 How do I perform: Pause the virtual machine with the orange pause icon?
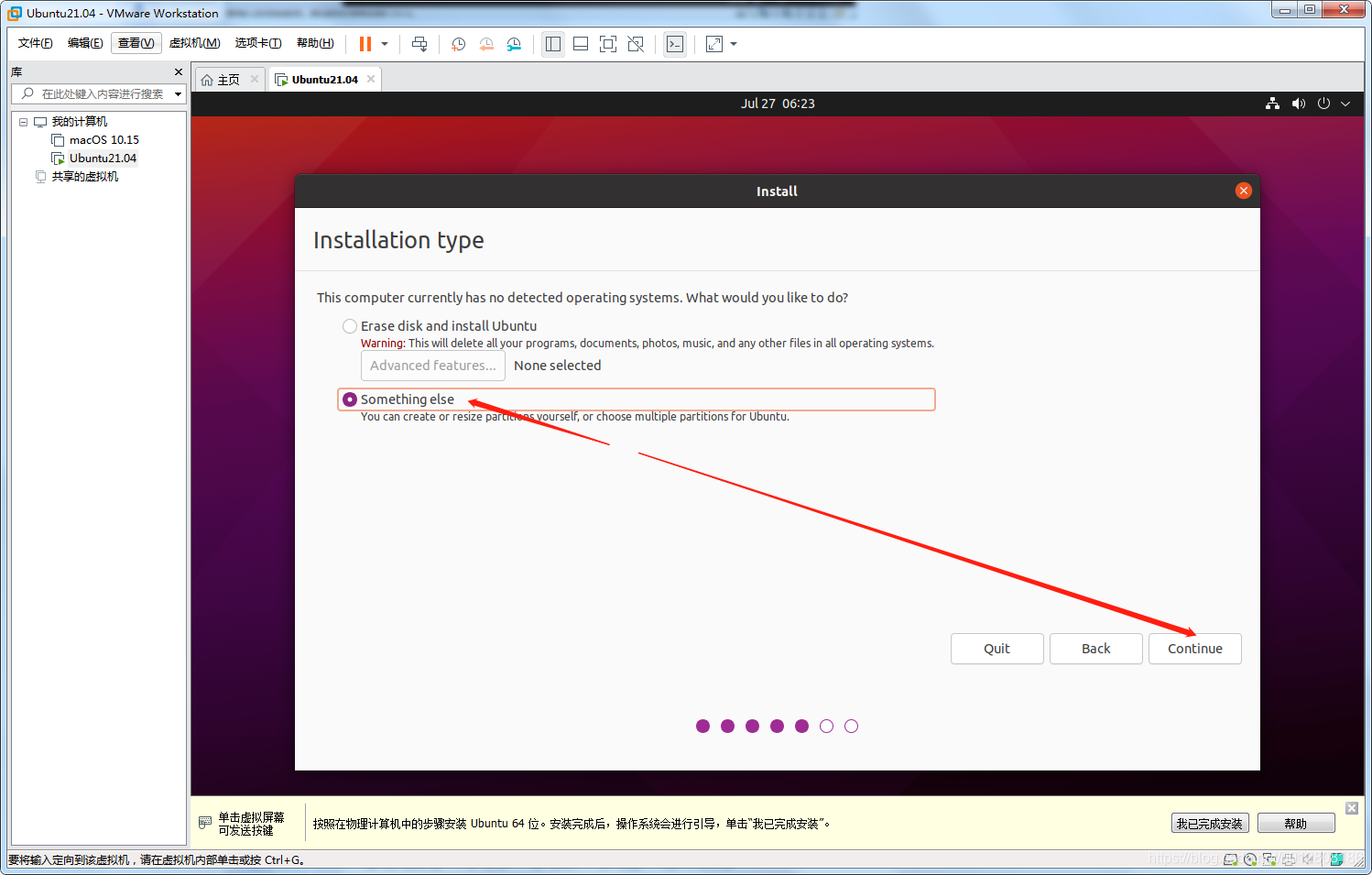pyautogui.click(x=365, y=44)
